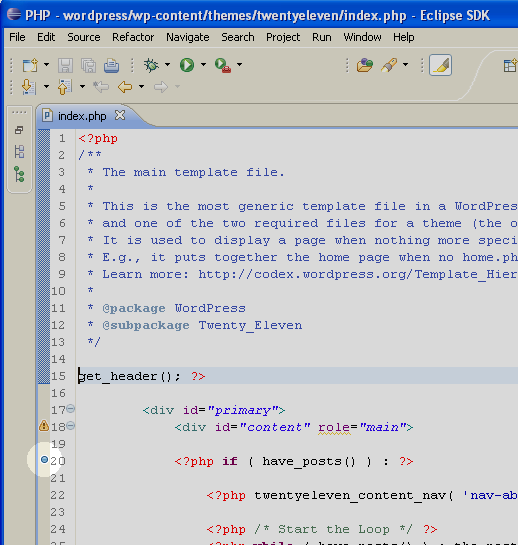This screenshot has height=545, width=518.
Task: Close the index.php editor tab
Action: [120, 115]
